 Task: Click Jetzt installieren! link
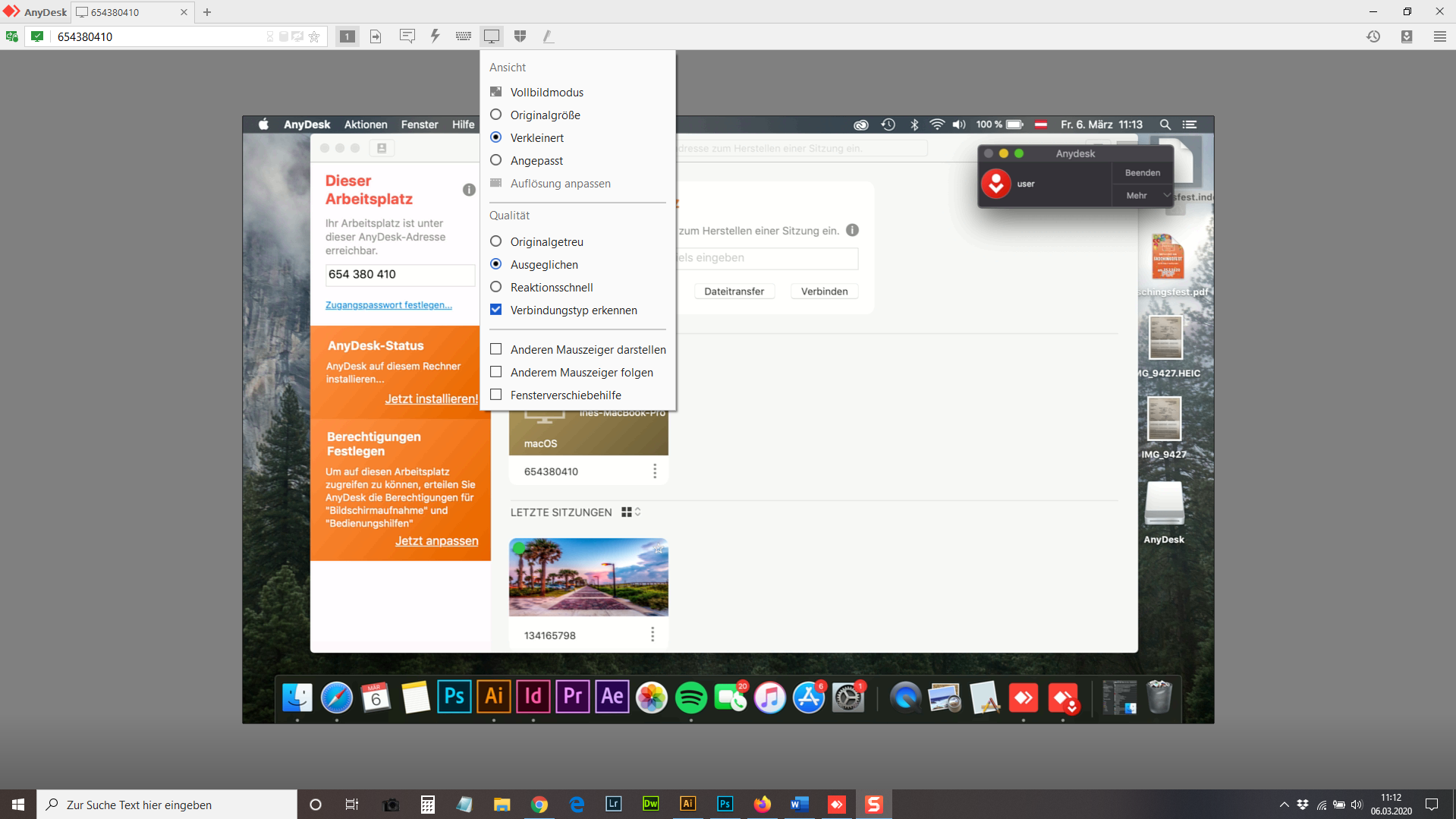[x=431, y=399]
